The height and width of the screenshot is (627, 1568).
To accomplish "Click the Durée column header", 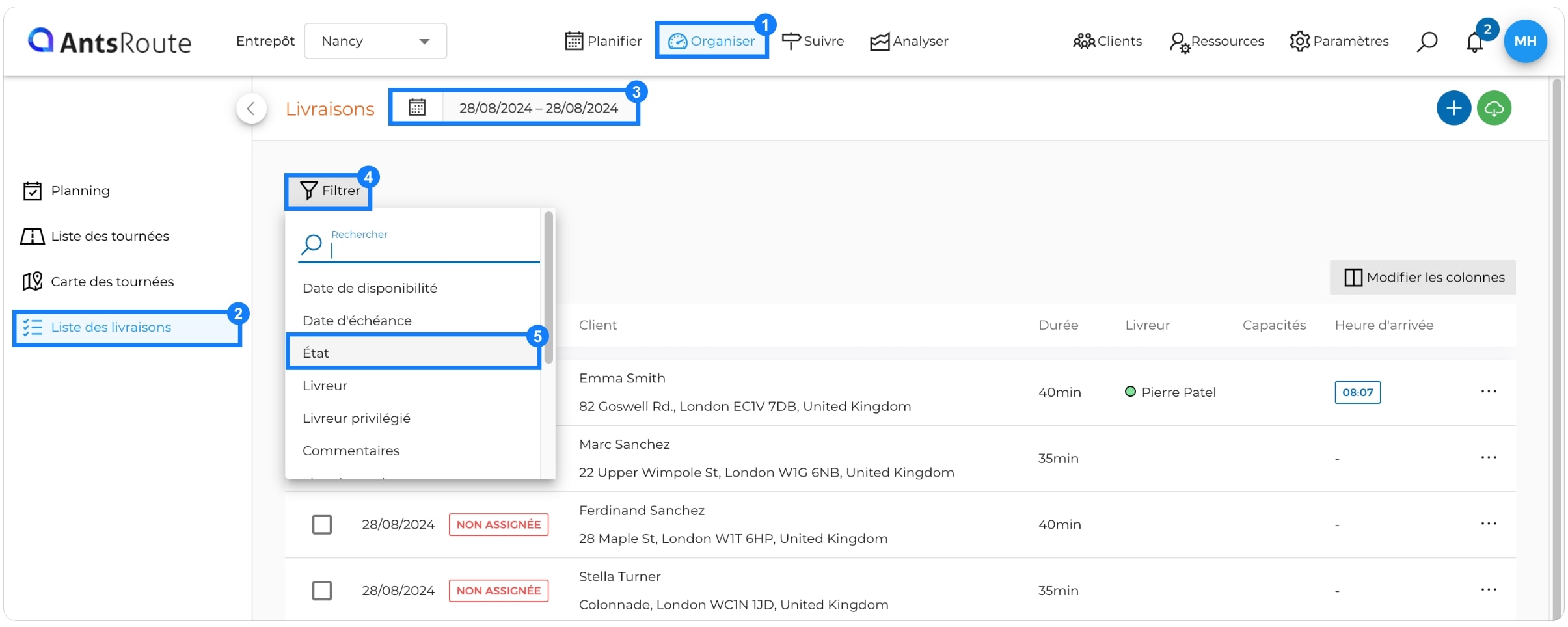I will coord(1058,325).
